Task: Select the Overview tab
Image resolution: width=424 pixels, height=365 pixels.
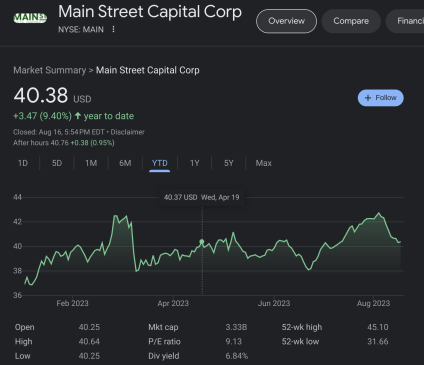Action: 286,21
